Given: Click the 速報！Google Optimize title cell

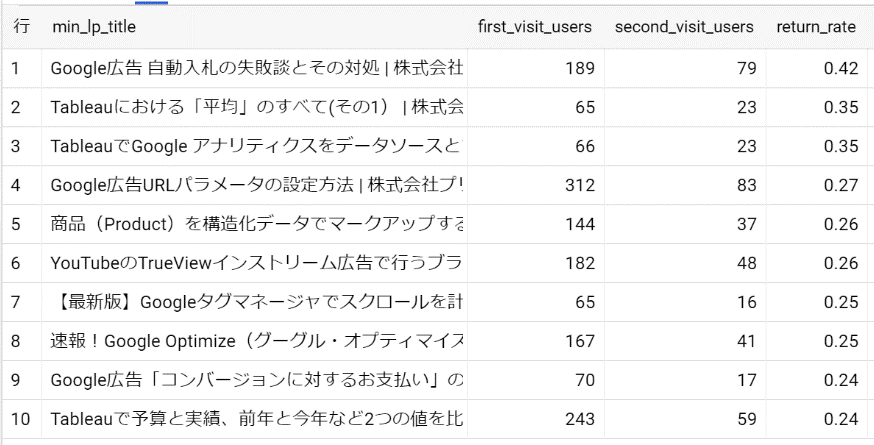Looking at the screenshot, I should (256, 341).
